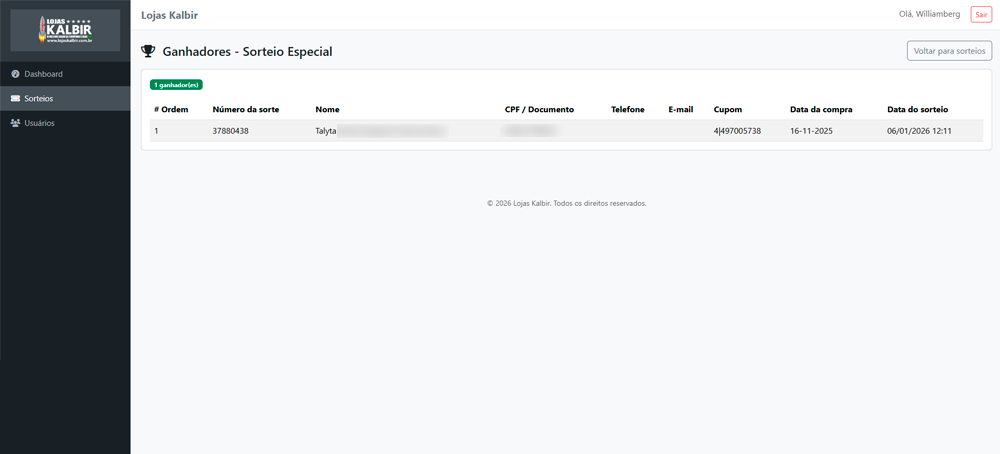Click the Telefone column header
The height and width of the screenshot is (454, 1000).
[x=628, y=110]
